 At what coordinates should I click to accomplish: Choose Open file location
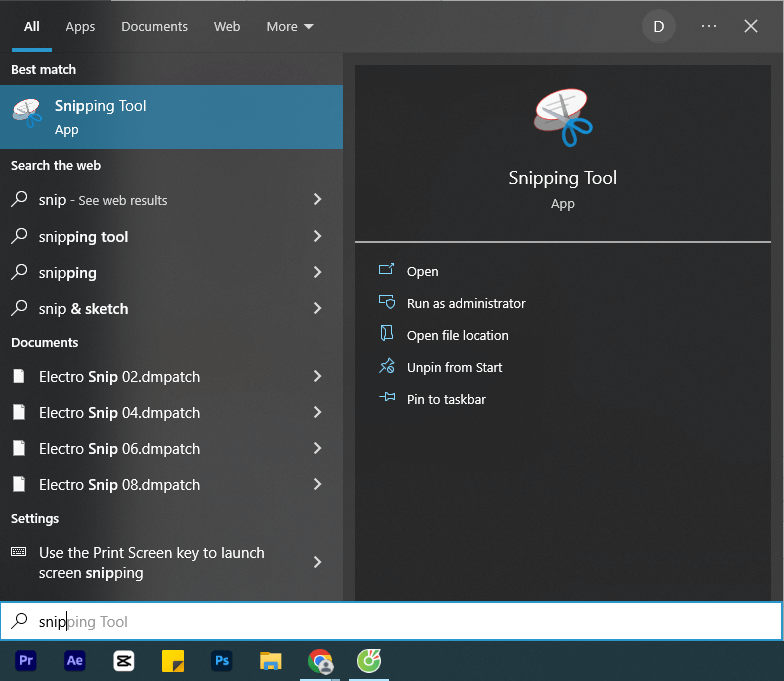[x=458, y=336]
